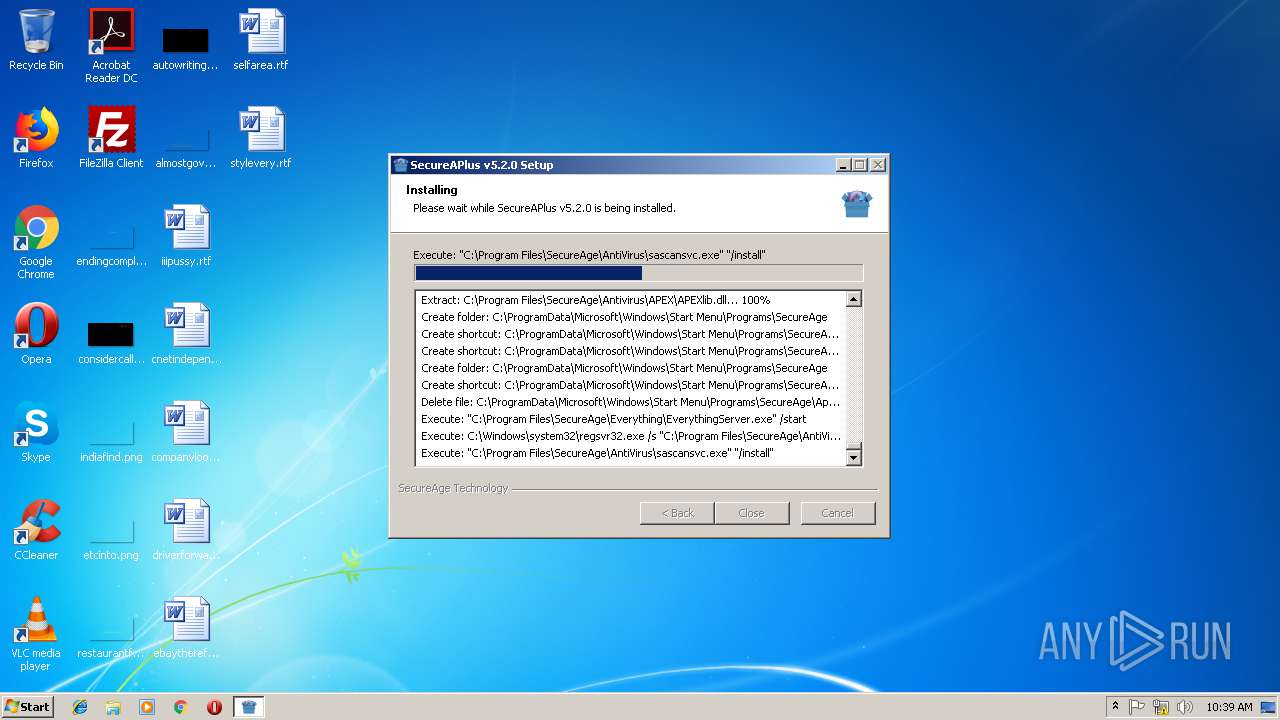Select the autowriting desktop file

pyautogui.click(x=185, y=46)
